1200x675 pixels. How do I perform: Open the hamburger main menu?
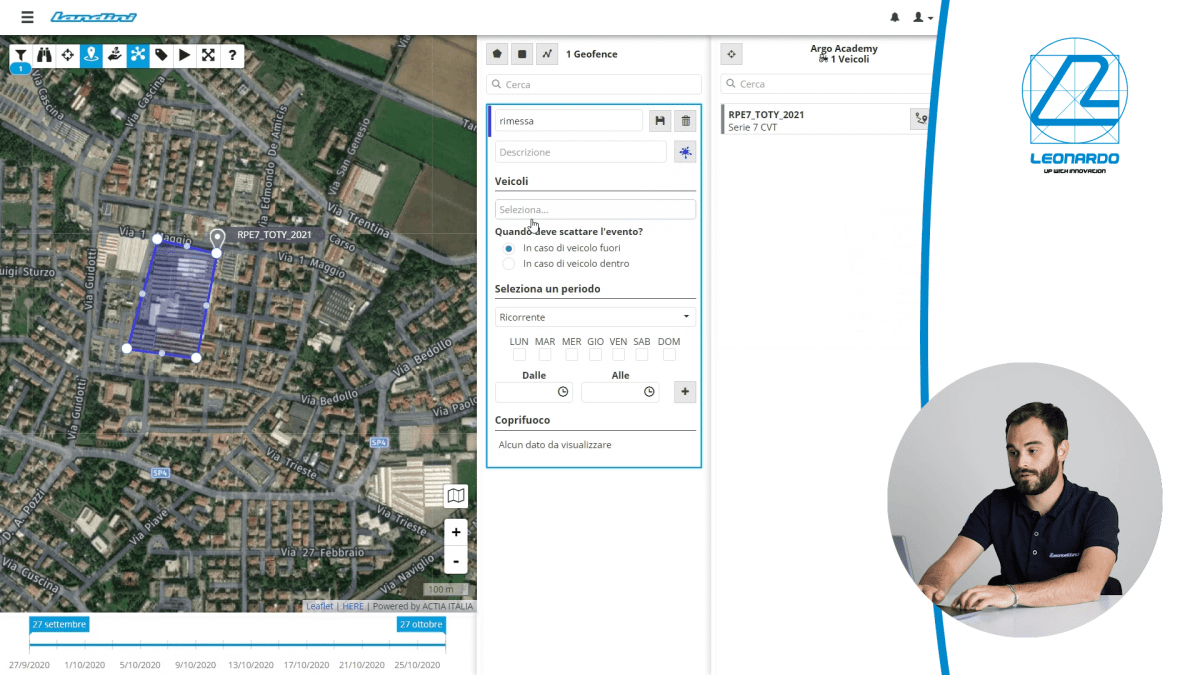27,17
